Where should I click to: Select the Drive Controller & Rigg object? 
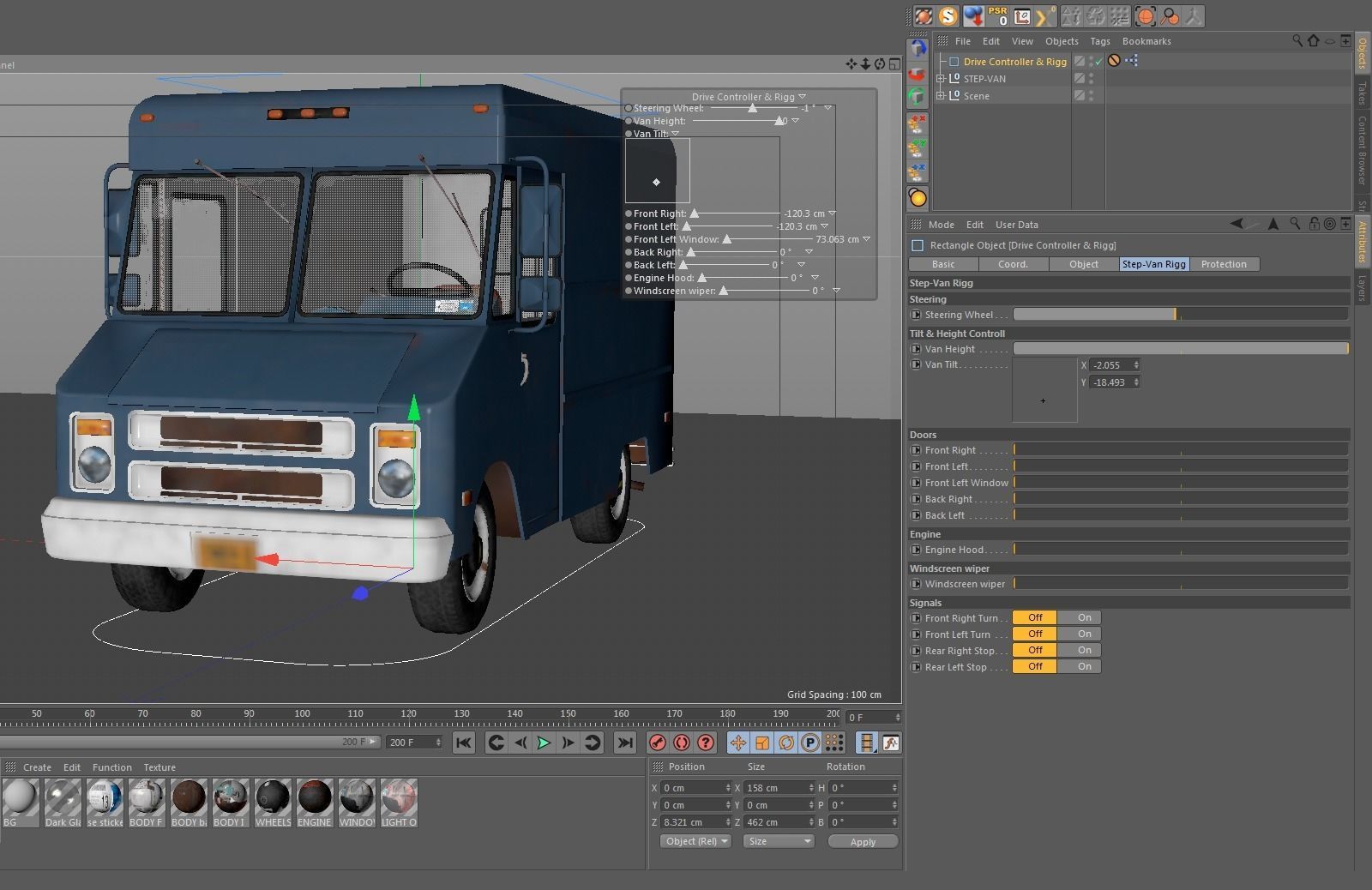click(x=1014, y=62)
